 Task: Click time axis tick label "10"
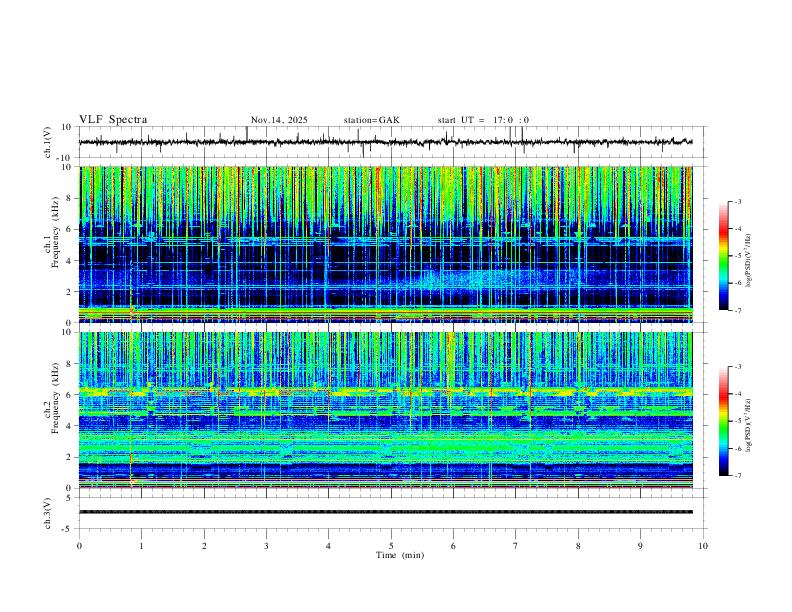[703, 546]
